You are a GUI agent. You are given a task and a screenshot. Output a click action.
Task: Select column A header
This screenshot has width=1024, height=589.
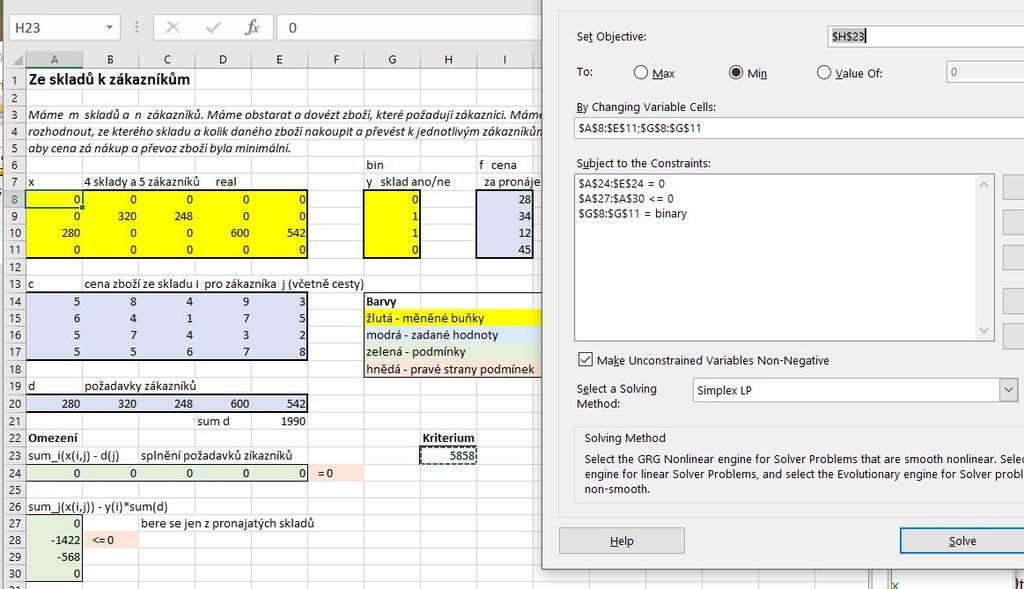tap(54, 59)
